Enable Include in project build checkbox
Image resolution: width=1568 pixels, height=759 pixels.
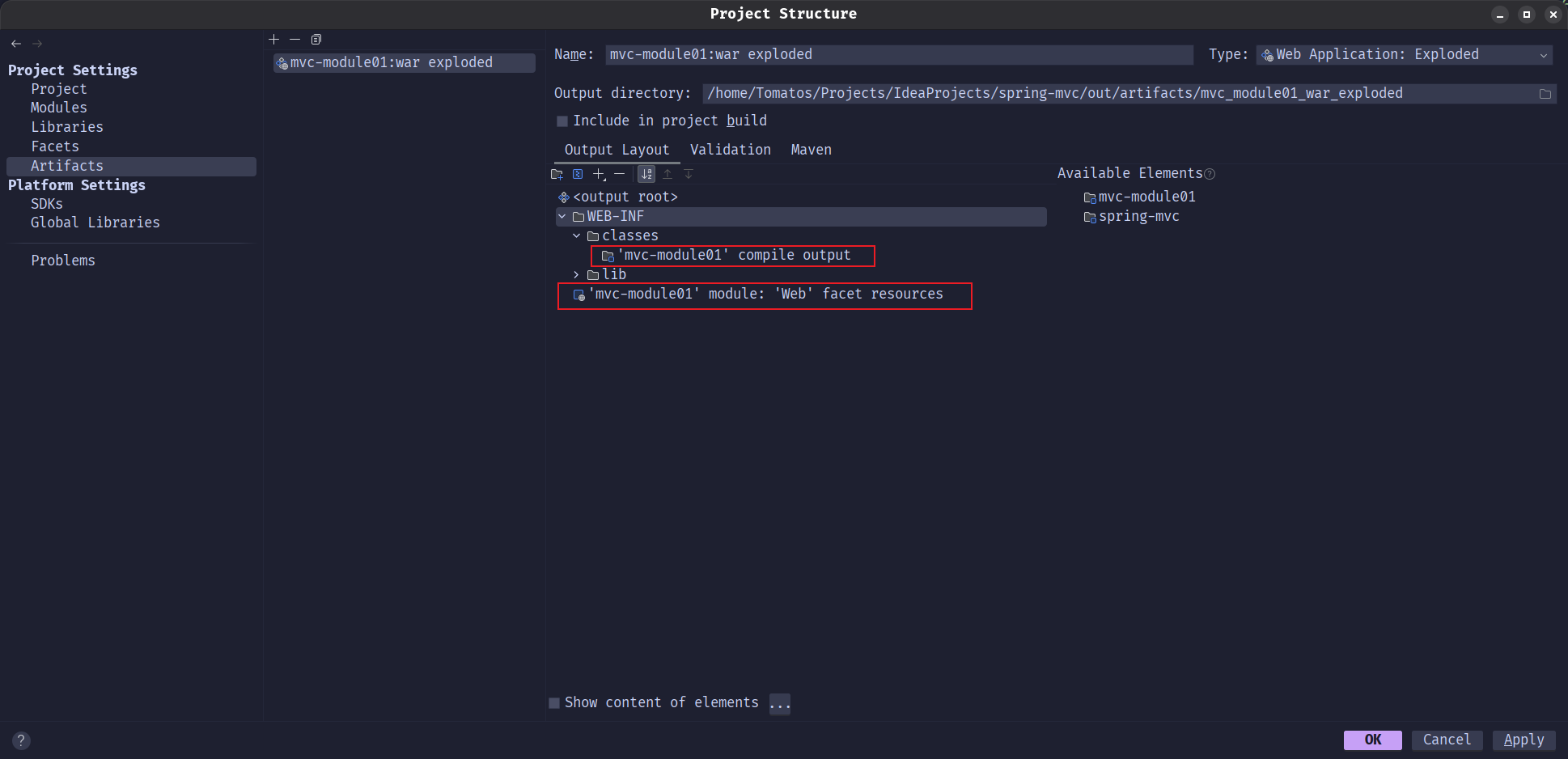[562, 121]
